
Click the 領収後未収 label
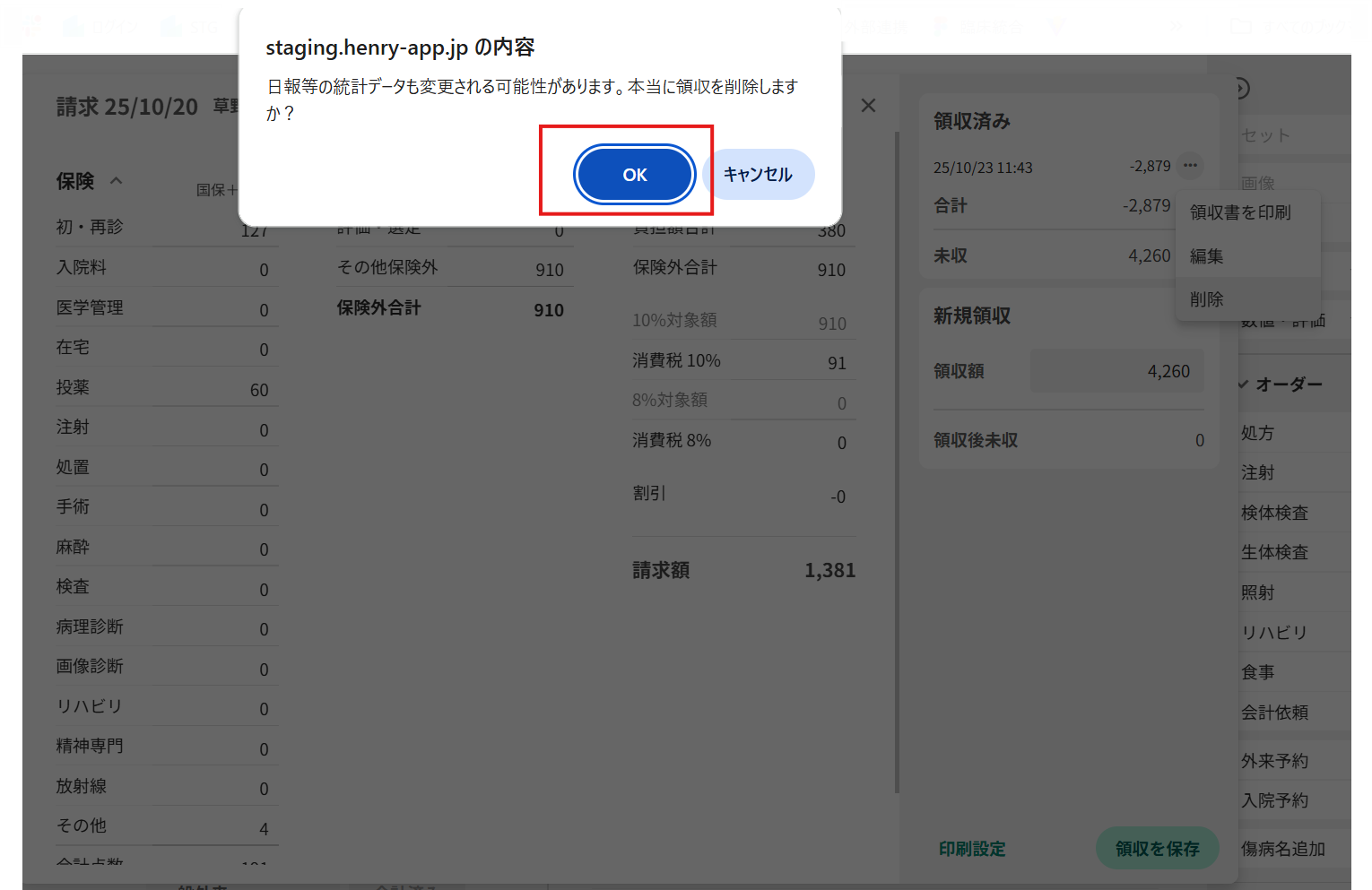pos(976,440)
